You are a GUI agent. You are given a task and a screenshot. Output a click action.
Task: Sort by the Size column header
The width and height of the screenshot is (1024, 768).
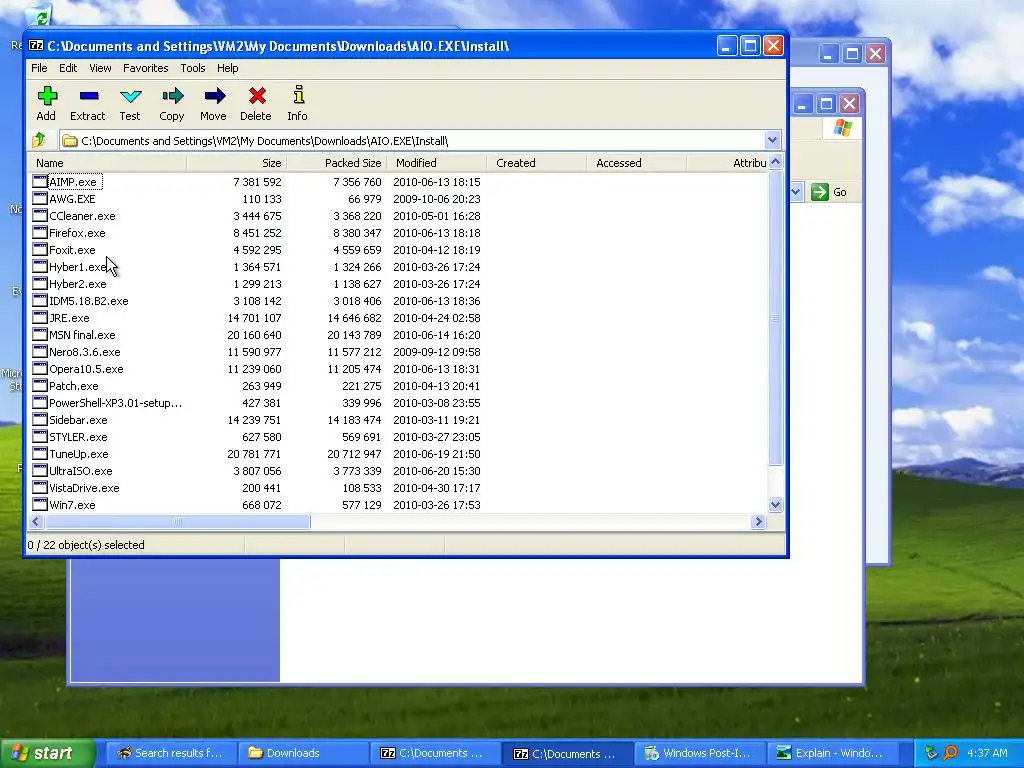pyautogui.click(x=236, y=163)
